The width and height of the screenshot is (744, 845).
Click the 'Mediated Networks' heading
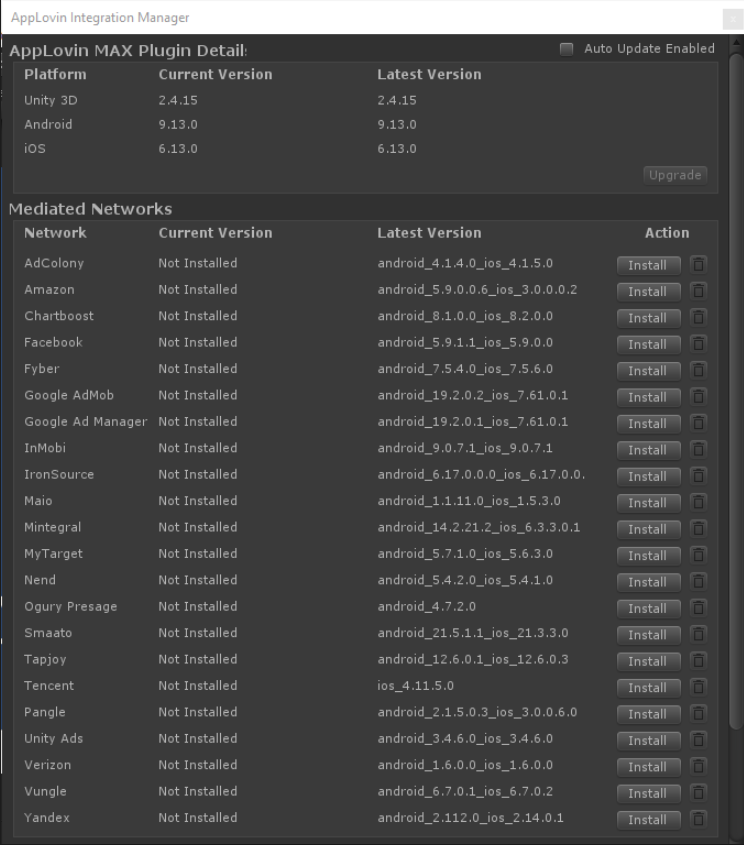point(91,209)
